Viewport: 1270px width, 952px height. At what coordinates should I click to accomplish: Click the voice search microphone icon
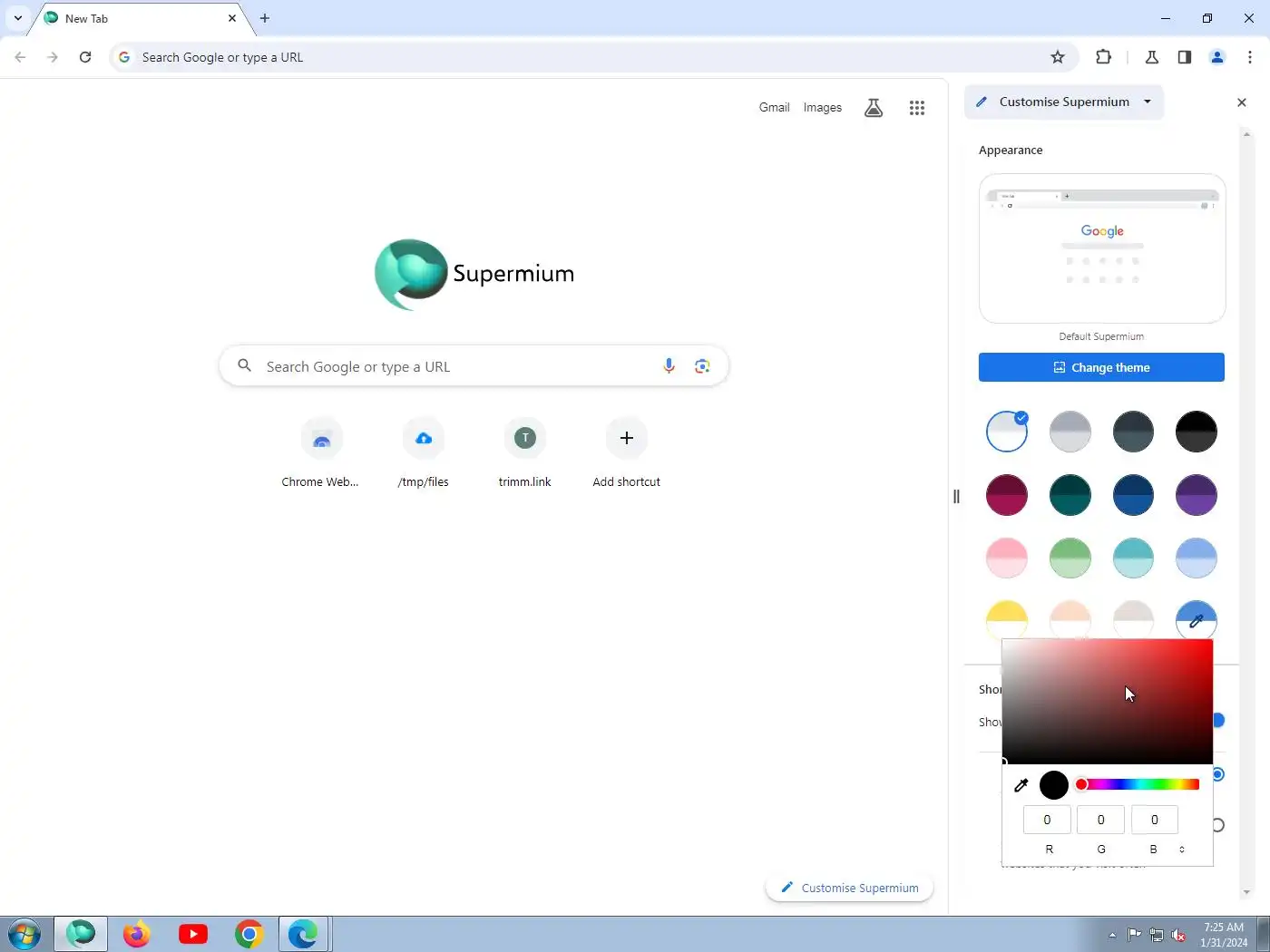click(x=669, y=366)
